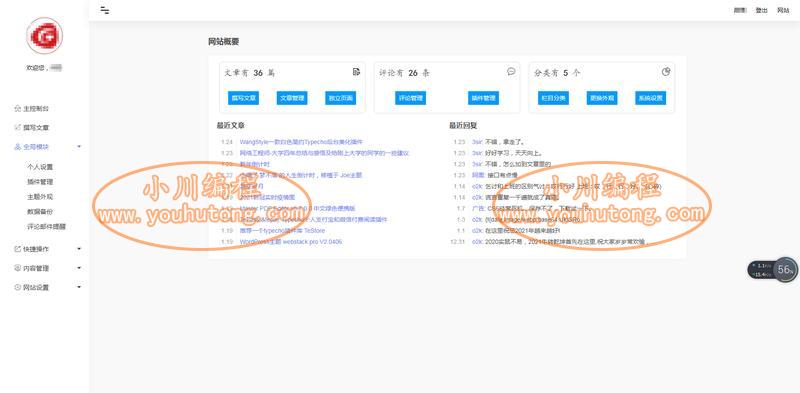800x393 pixels.
Task: Open 数据备份 submenu item
Action: pyautogui.click(x=40, y=211)
